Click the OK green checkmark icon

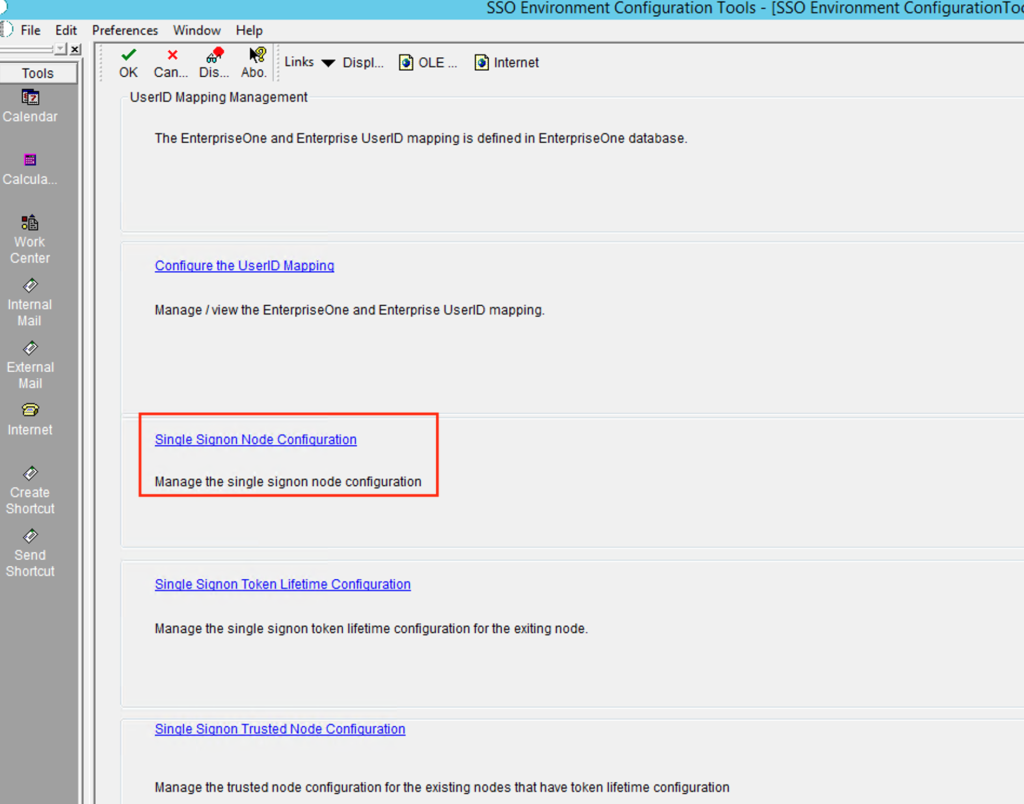pyautogui.click(x=129, y=55)
